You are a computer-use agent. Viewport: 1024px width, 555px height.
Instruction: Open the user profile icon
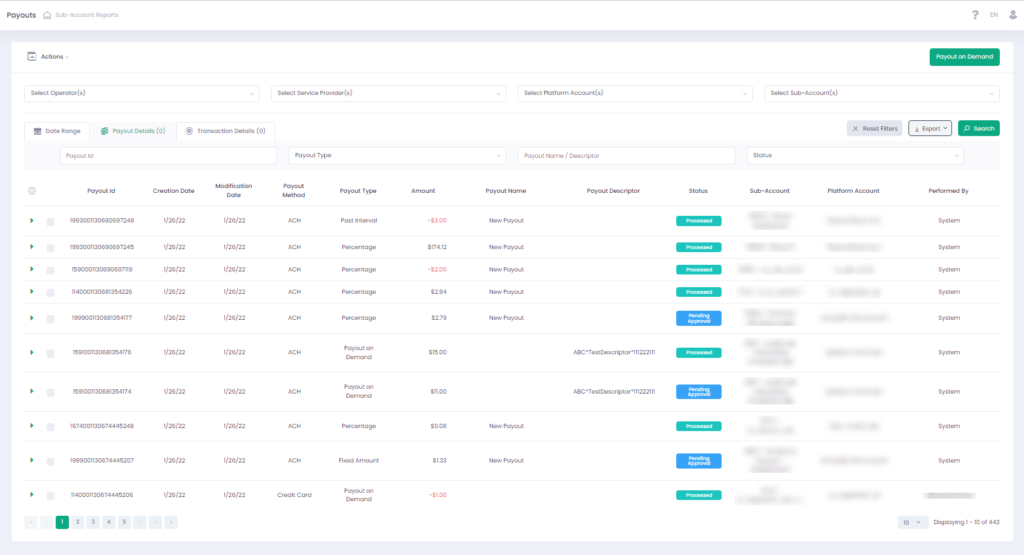coord(1012,15)
